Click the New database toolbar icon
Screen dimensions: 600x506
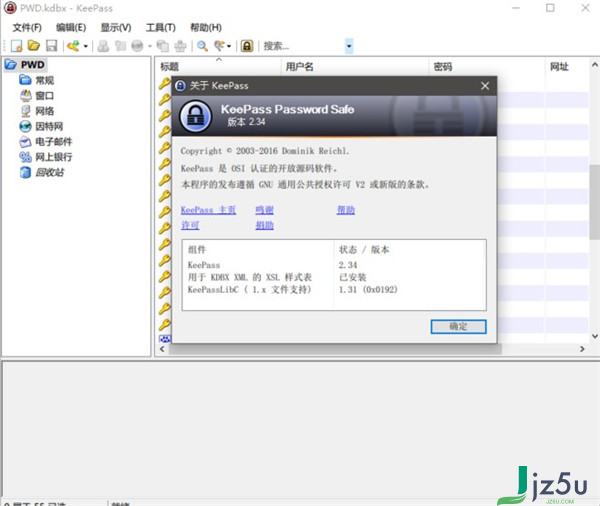coord(17,46)
